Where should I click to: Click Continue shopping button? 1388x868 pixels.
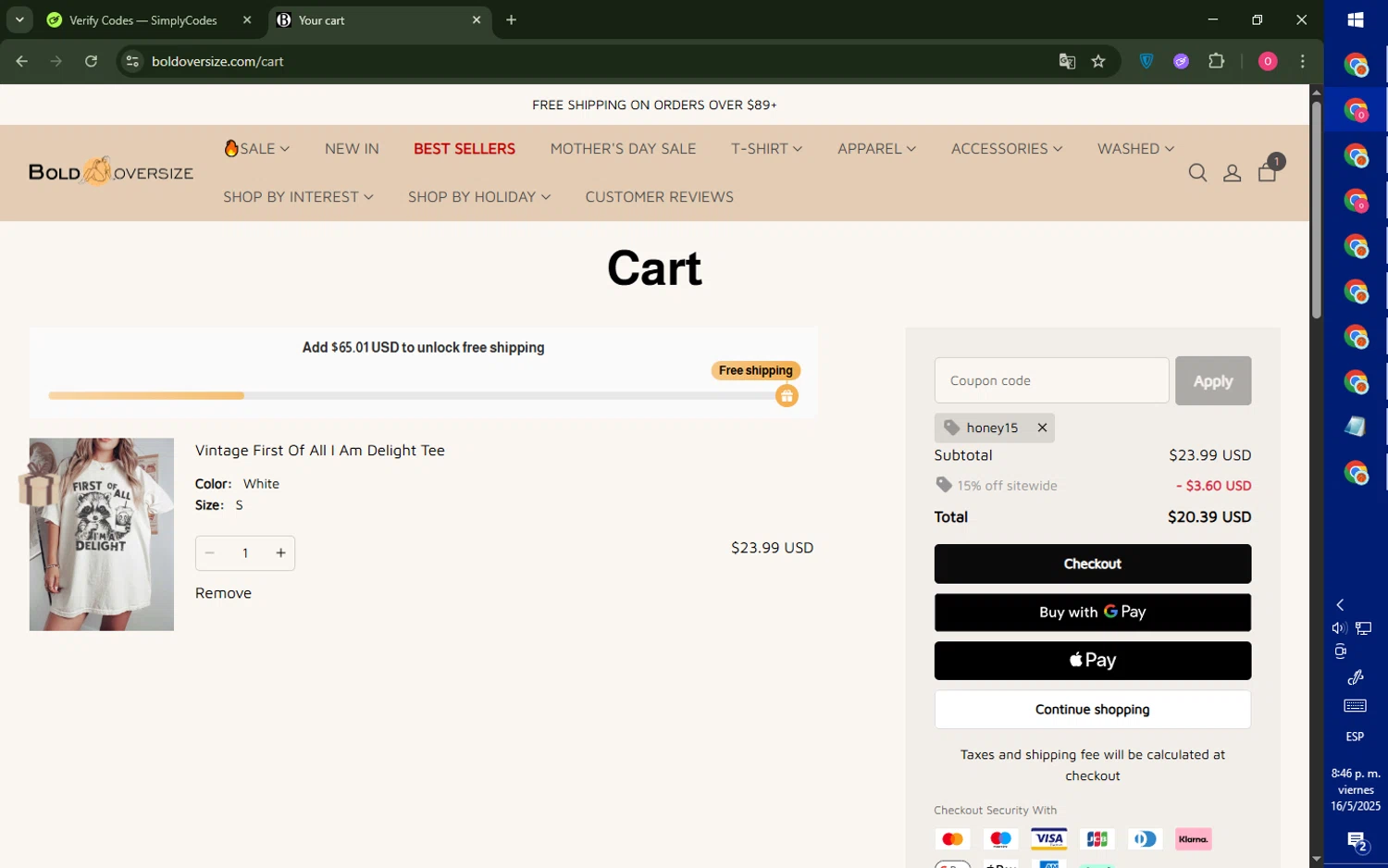click(x=1093, y=710)
